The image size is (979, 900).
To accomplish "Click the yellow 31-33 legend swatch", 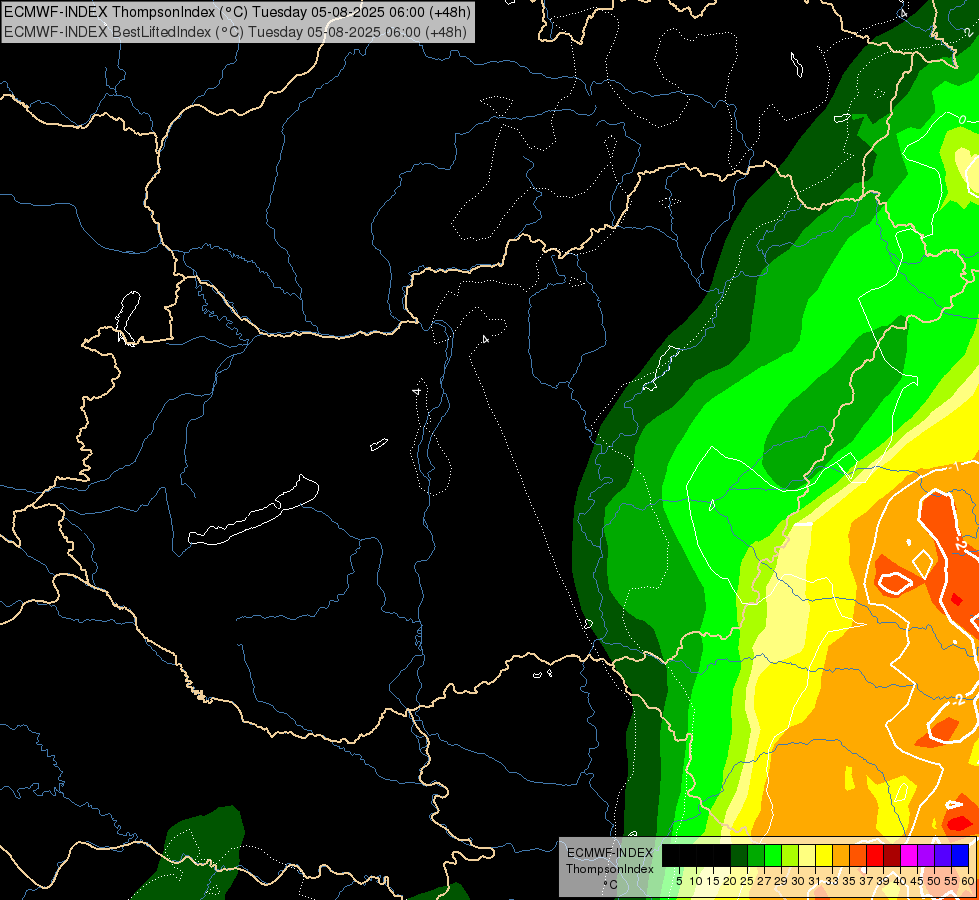I will [x=824, y=856].
